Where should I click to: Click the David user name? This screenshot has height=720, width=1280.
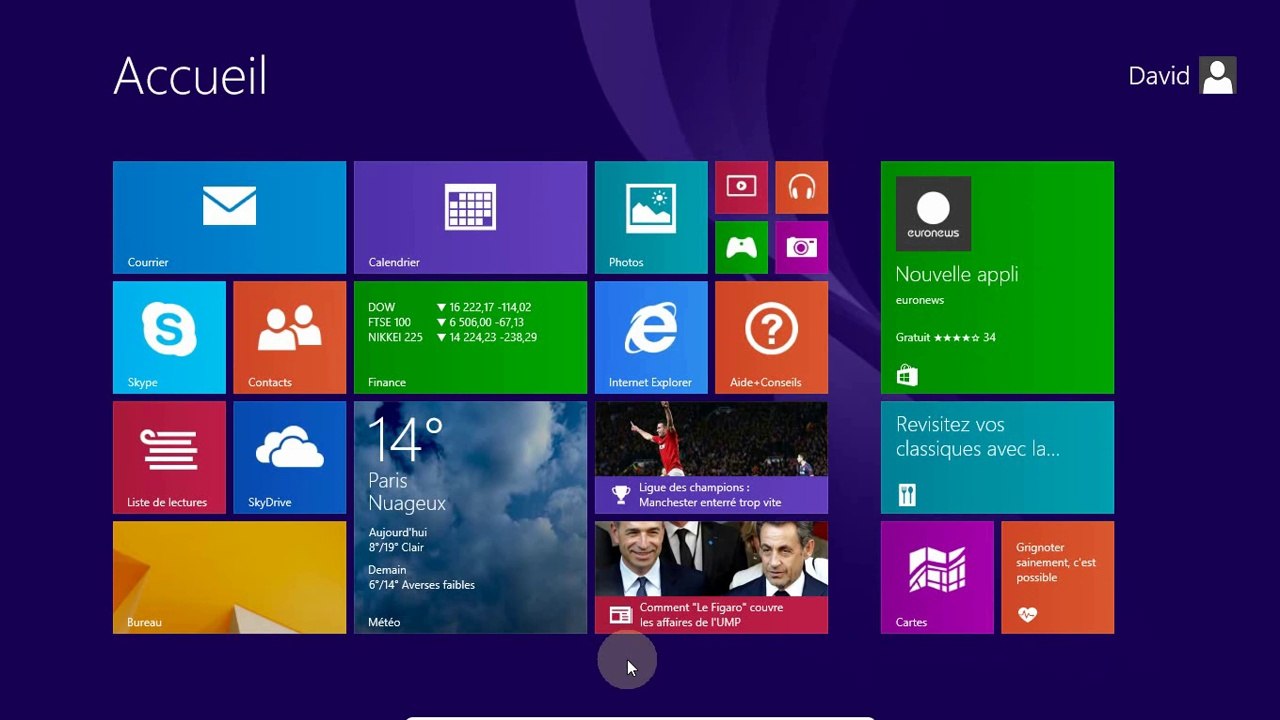pos(1159,76)
